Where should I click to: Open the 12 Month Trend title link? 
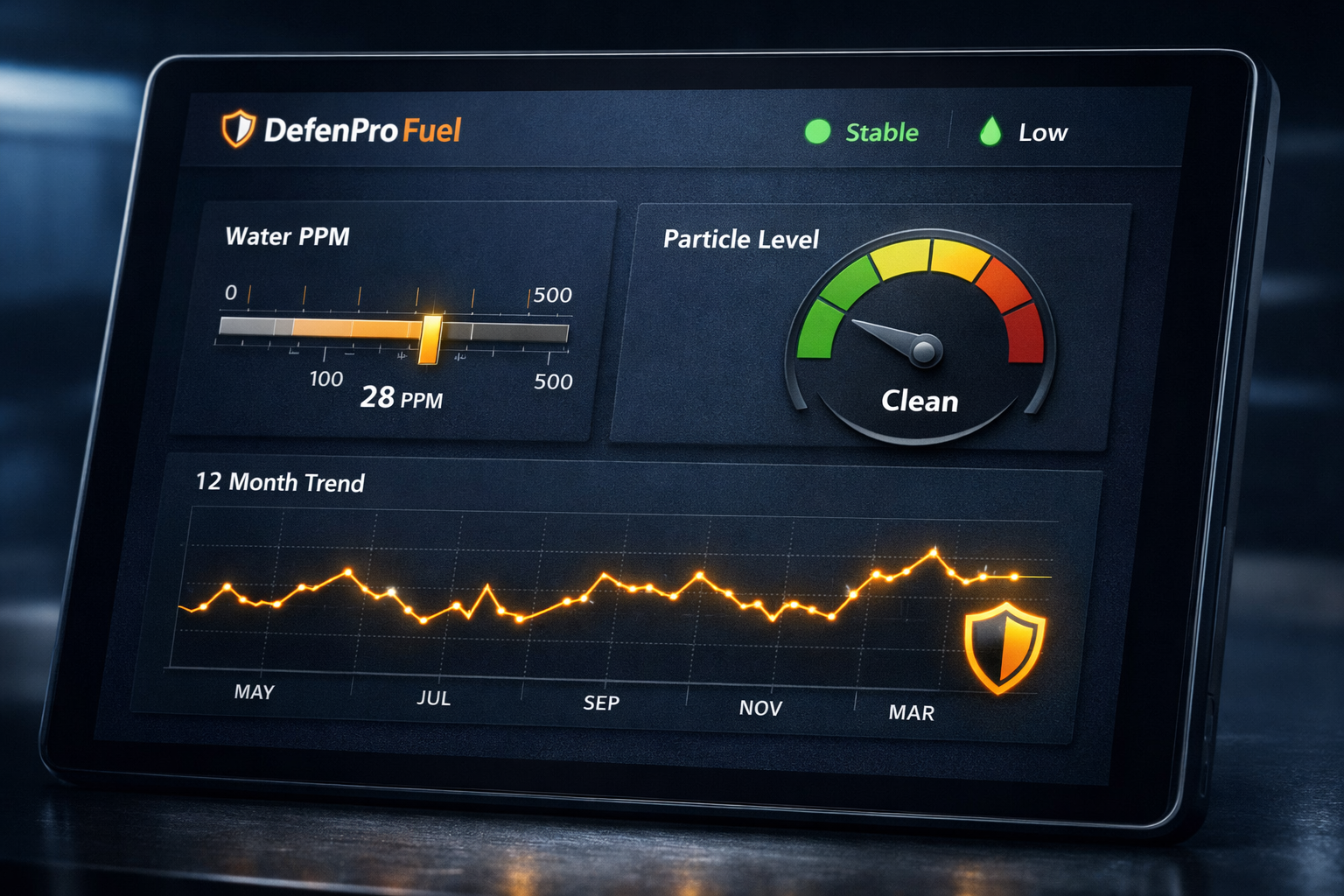coord(280,483)
